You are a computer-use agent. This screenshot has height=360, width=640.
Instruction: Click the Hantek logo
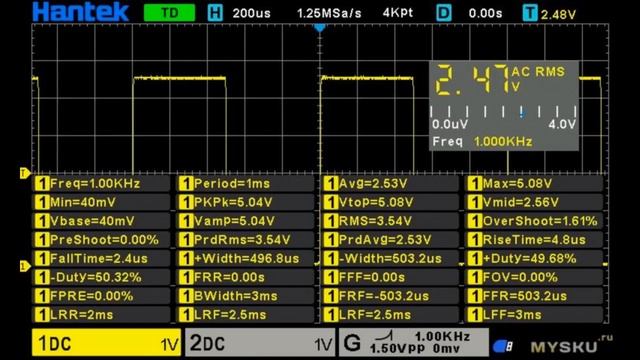pyautogui.click(x=80, y=12)
